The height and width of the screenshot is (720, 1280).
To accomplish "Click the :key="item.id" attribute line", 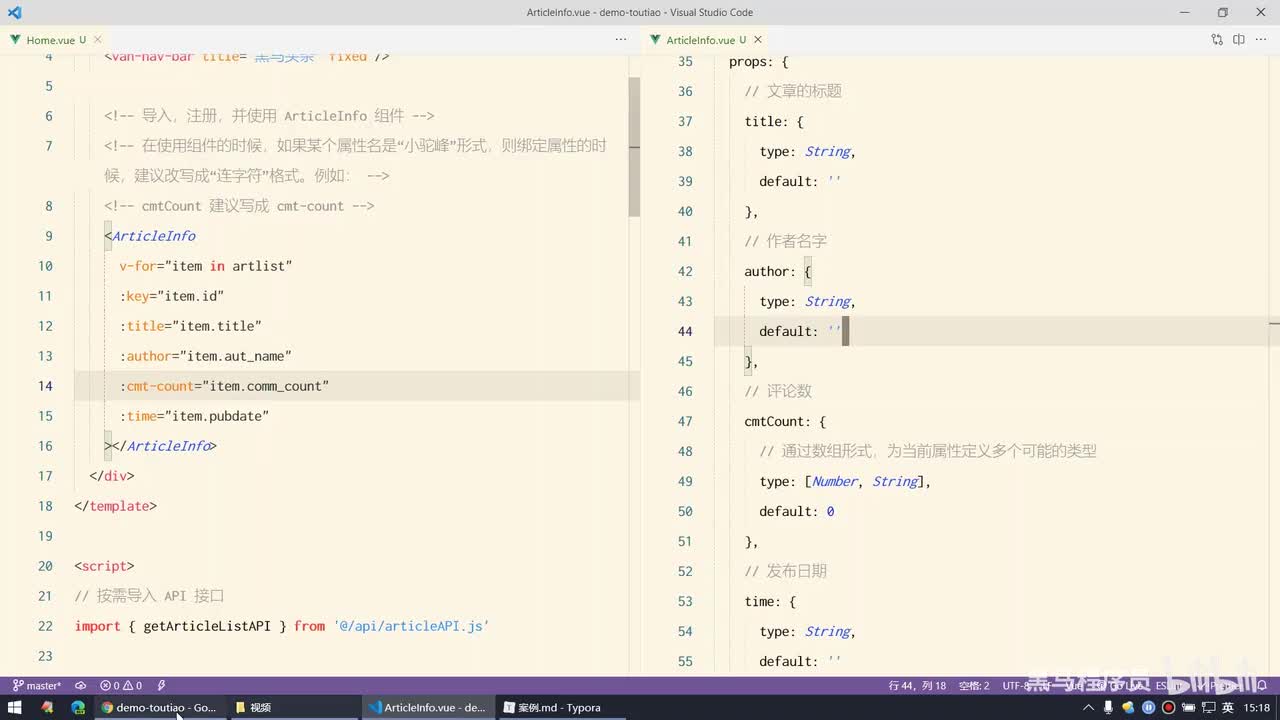I will 172,296.
